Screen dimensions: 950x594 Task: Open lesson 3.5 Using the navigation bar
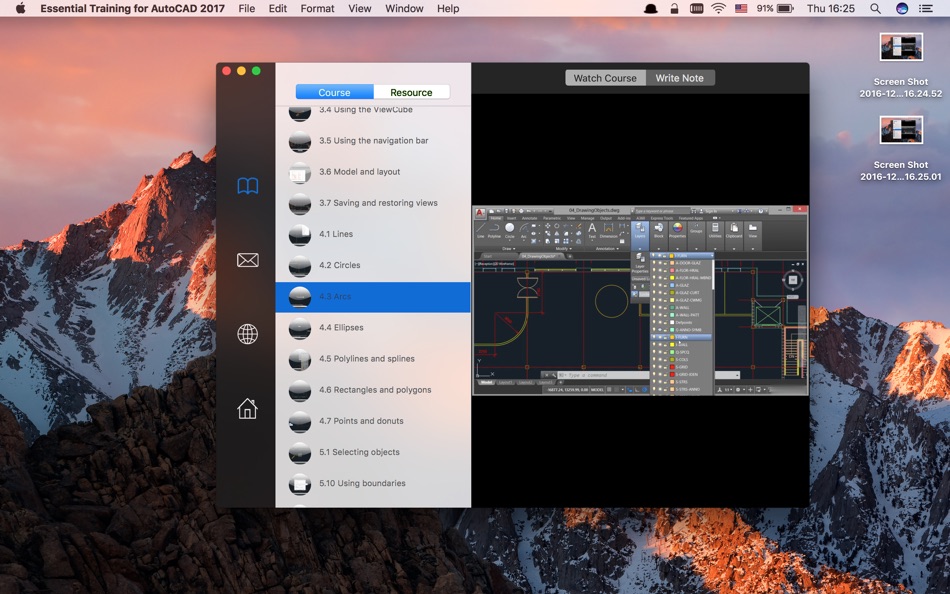(373, 141)
